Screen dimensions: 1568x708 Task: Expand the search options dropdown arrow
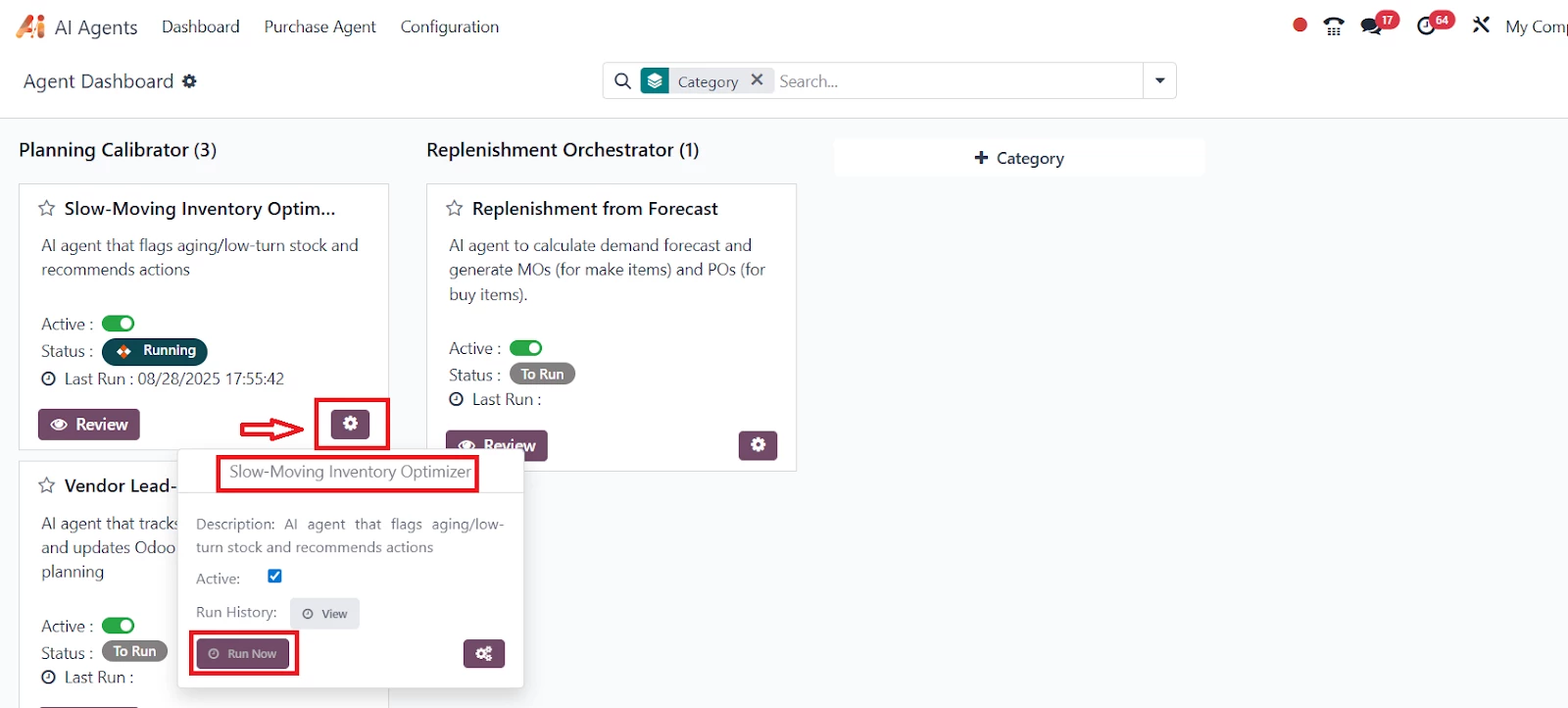point(1159,80)
